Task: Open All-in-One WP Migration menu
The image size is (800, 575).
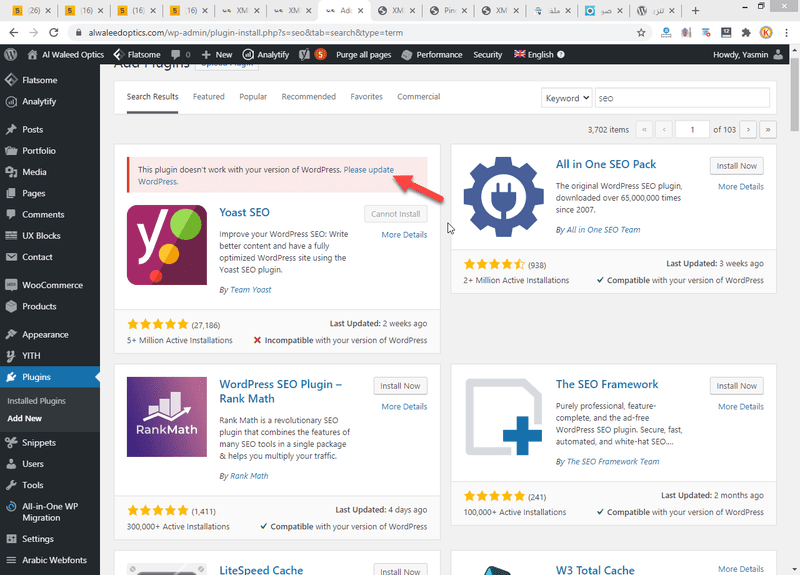Action: [49, 512]
